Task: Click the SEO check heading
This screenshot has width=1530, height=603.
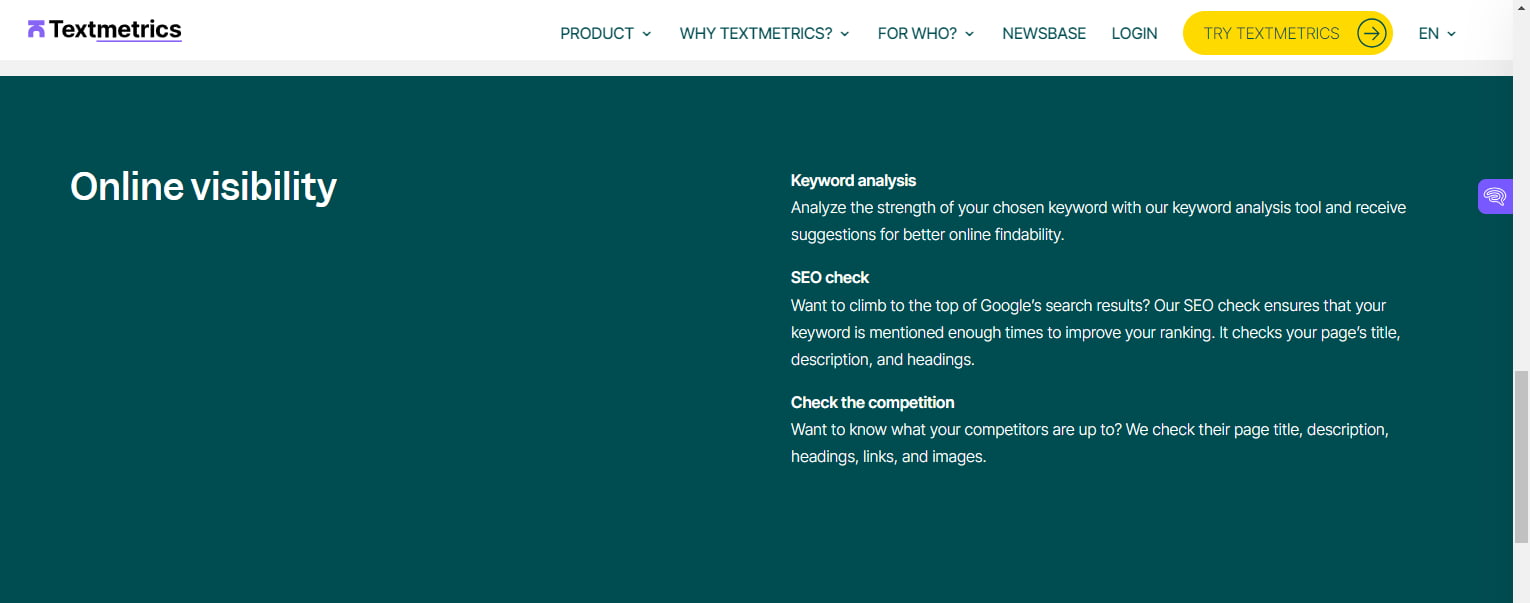Action: pyautogui.click(x=830, y=277)
